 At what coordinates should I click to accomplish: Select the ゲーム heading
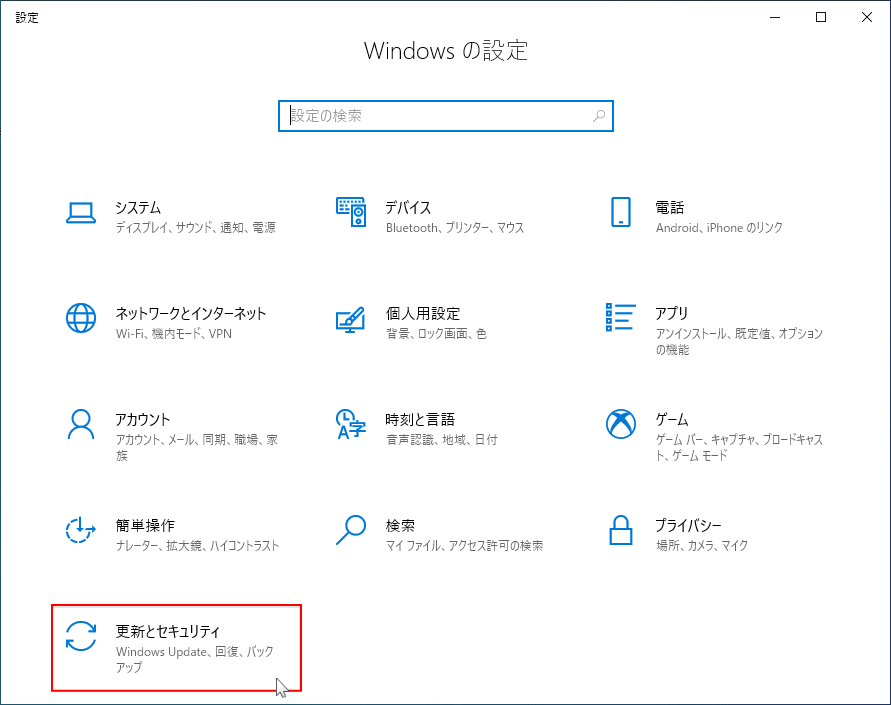[x=672, y=420]
